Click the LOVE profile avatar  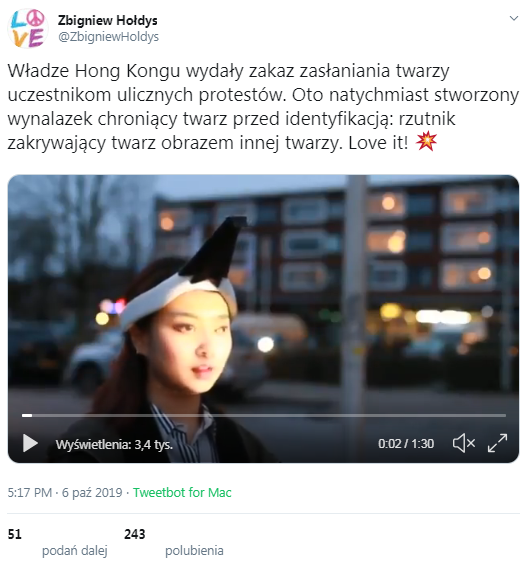point(28,28)
